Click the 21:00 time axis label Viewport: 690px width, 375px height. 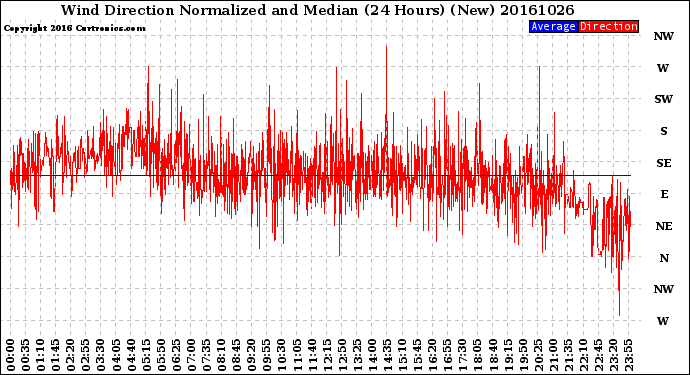coord(553,355)
